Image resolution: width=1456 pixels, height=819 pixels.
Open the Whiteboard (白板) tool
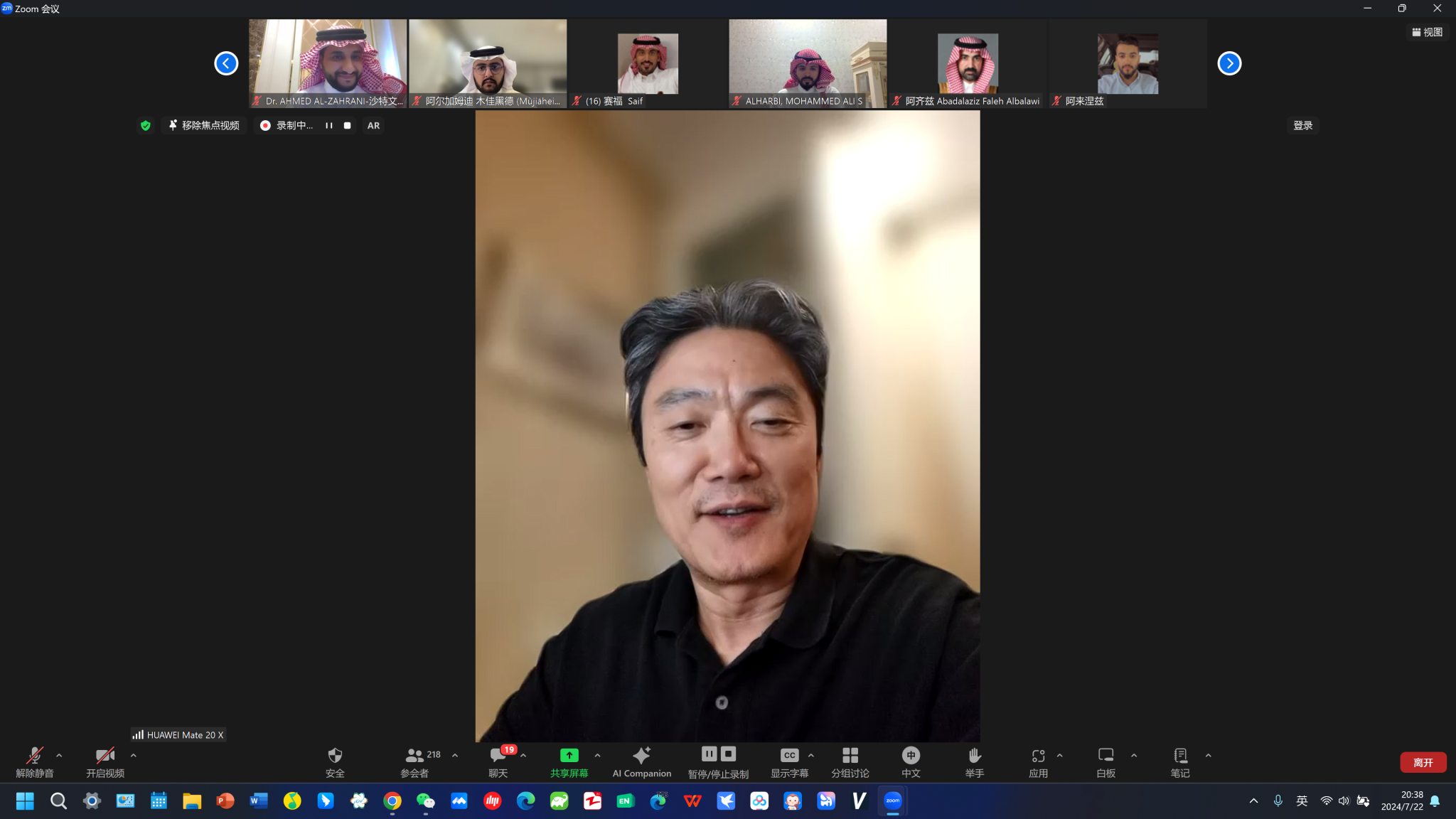coord(1106,761)
